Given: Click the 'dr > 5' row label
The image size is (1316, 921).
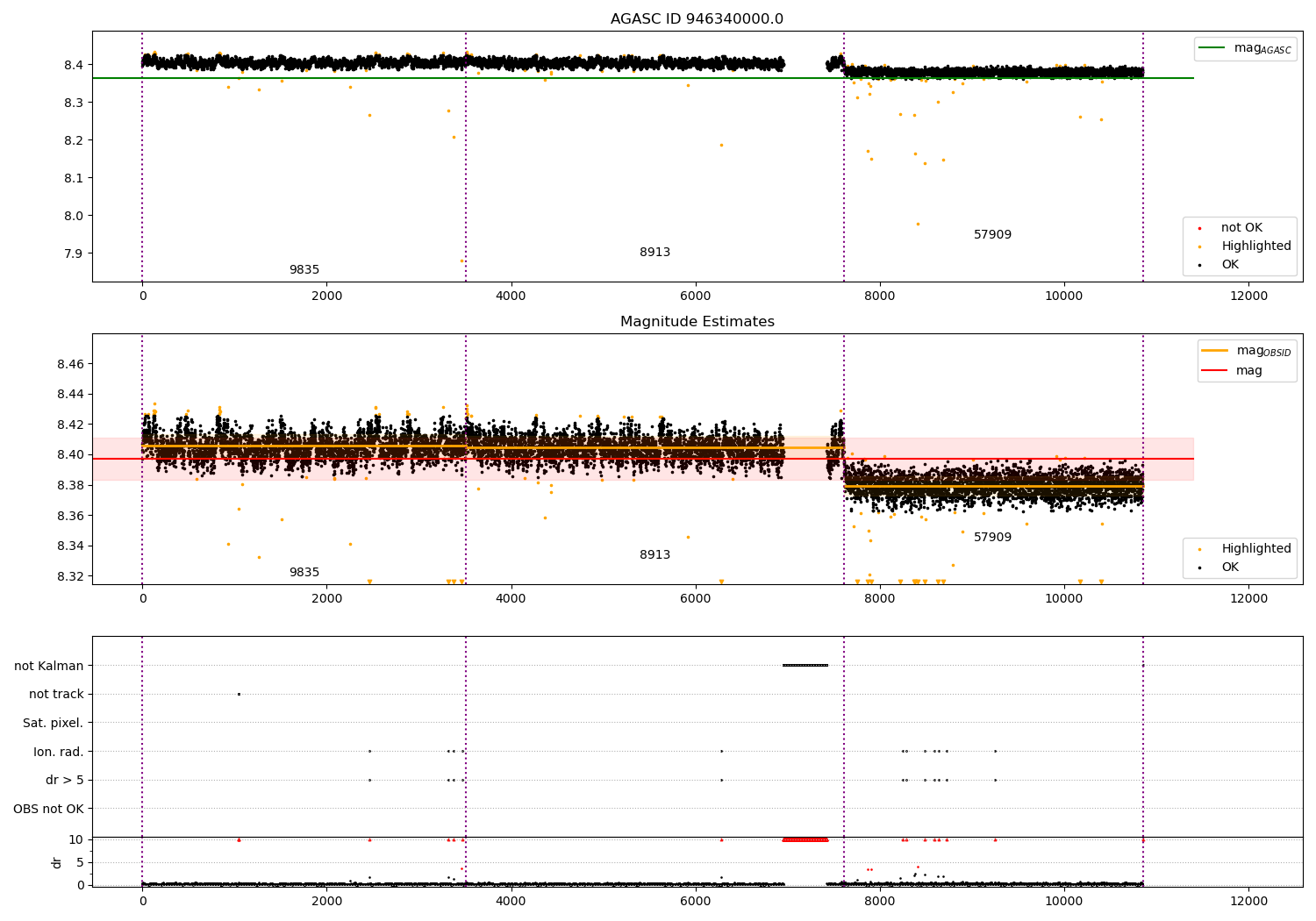Looking at the screenshot, I should [x=65, y=780].
